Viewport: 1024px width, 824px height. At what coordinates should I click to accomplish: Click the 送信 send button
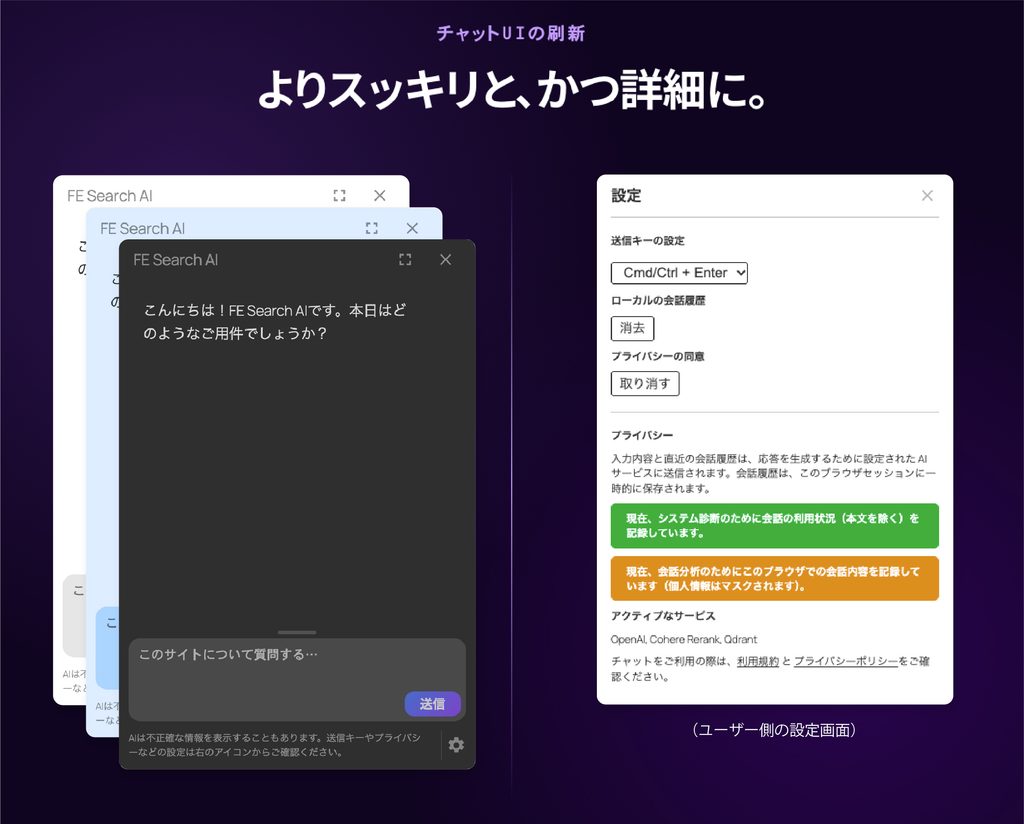pyautogui.click(x=432, y=704)
